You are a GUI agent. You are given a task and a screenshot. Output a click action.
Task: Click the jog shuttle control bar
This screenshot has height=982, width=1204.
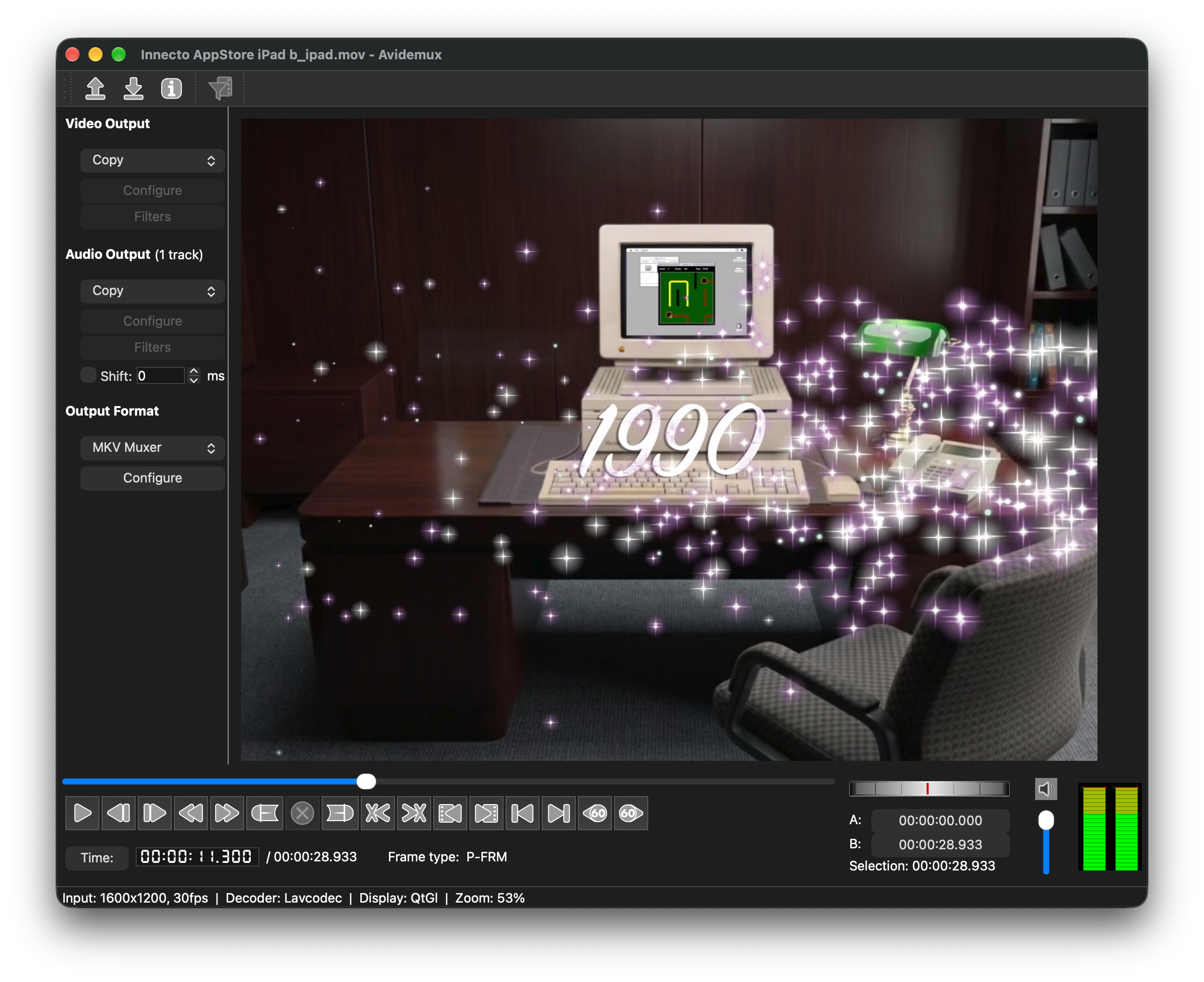point(929,789)
